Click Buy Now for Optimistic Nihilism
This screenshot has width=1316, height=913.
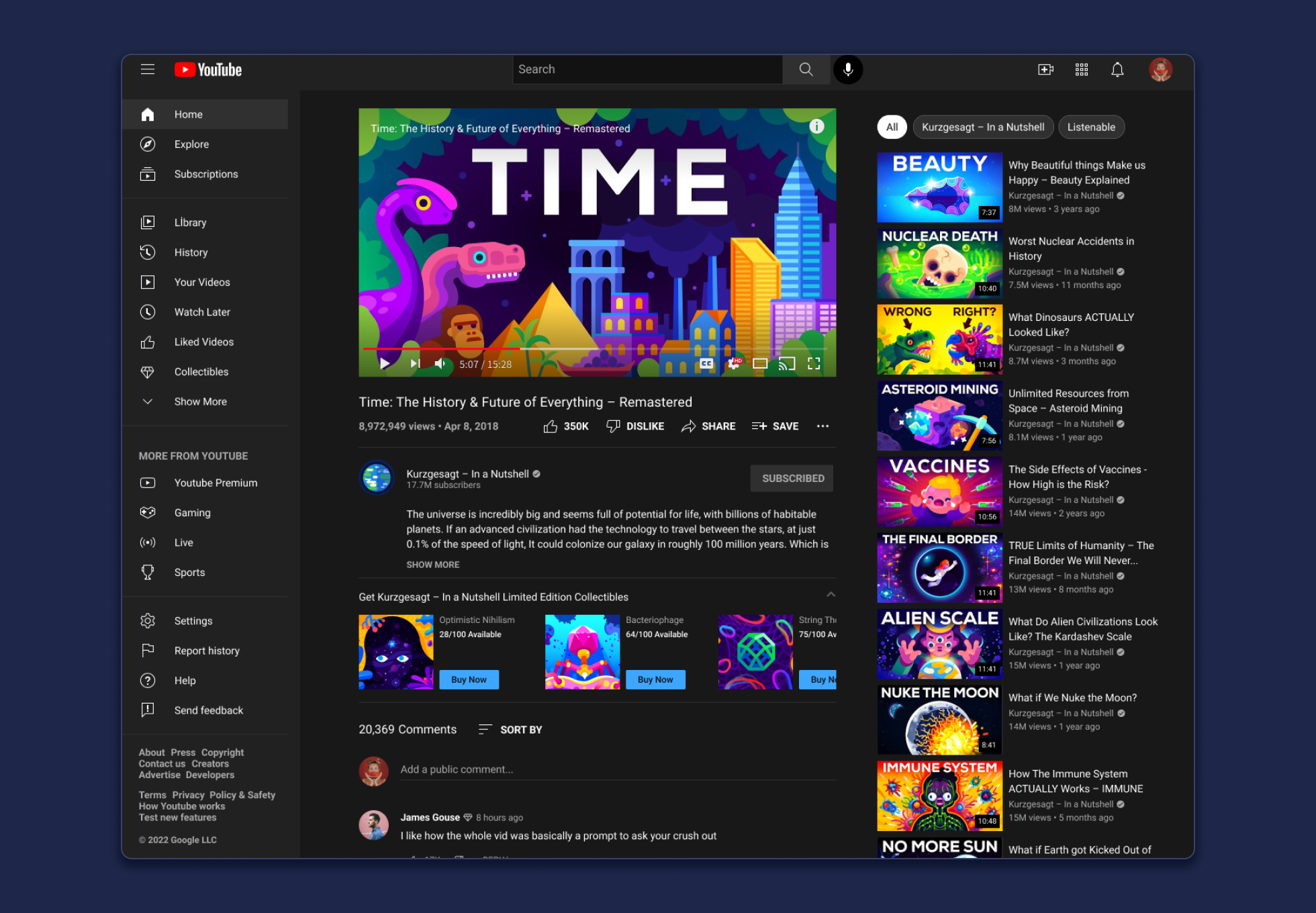pos(469,679)
